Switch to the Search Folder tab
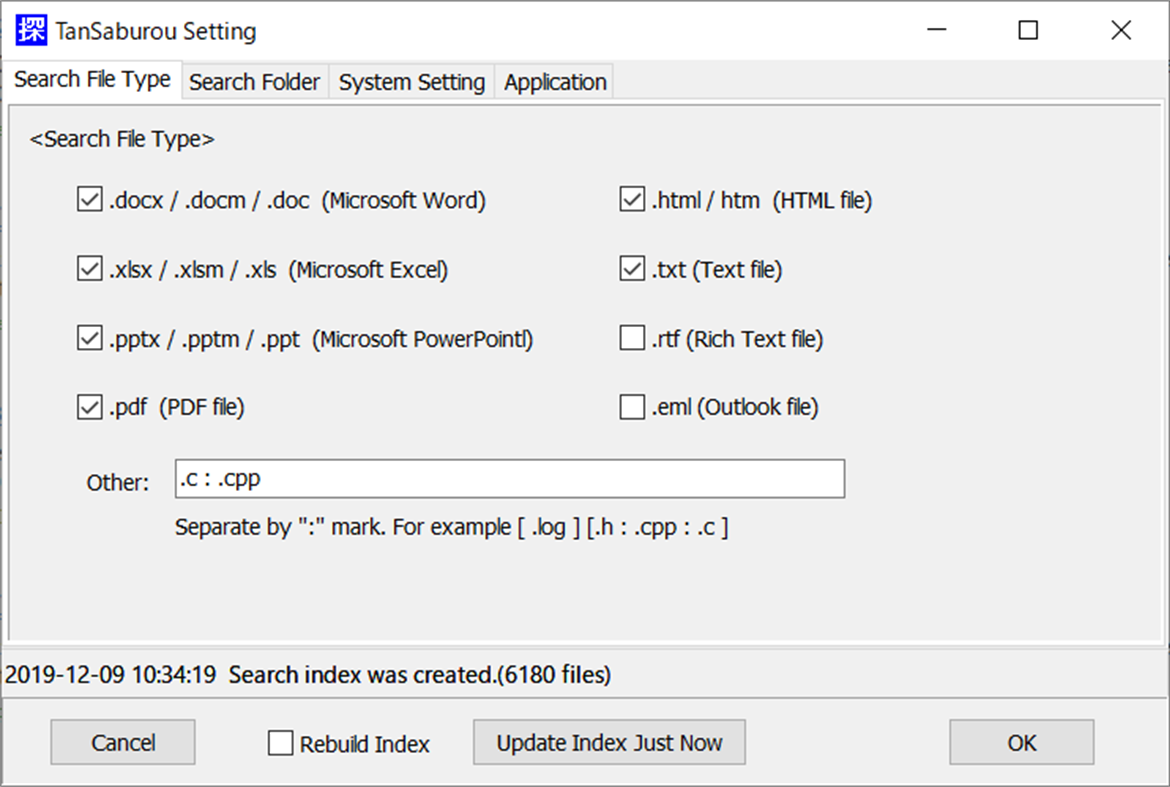 [x=254, y=82]
